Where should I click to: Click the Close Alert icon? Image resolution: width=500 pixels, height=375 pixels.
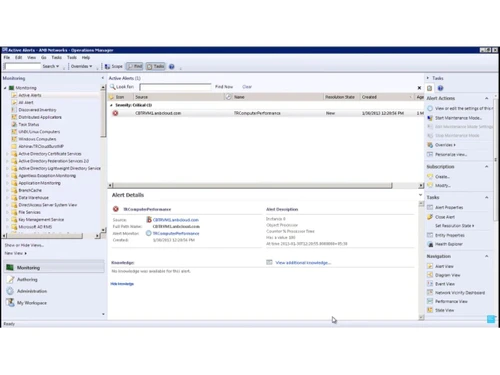coord(430,217)
